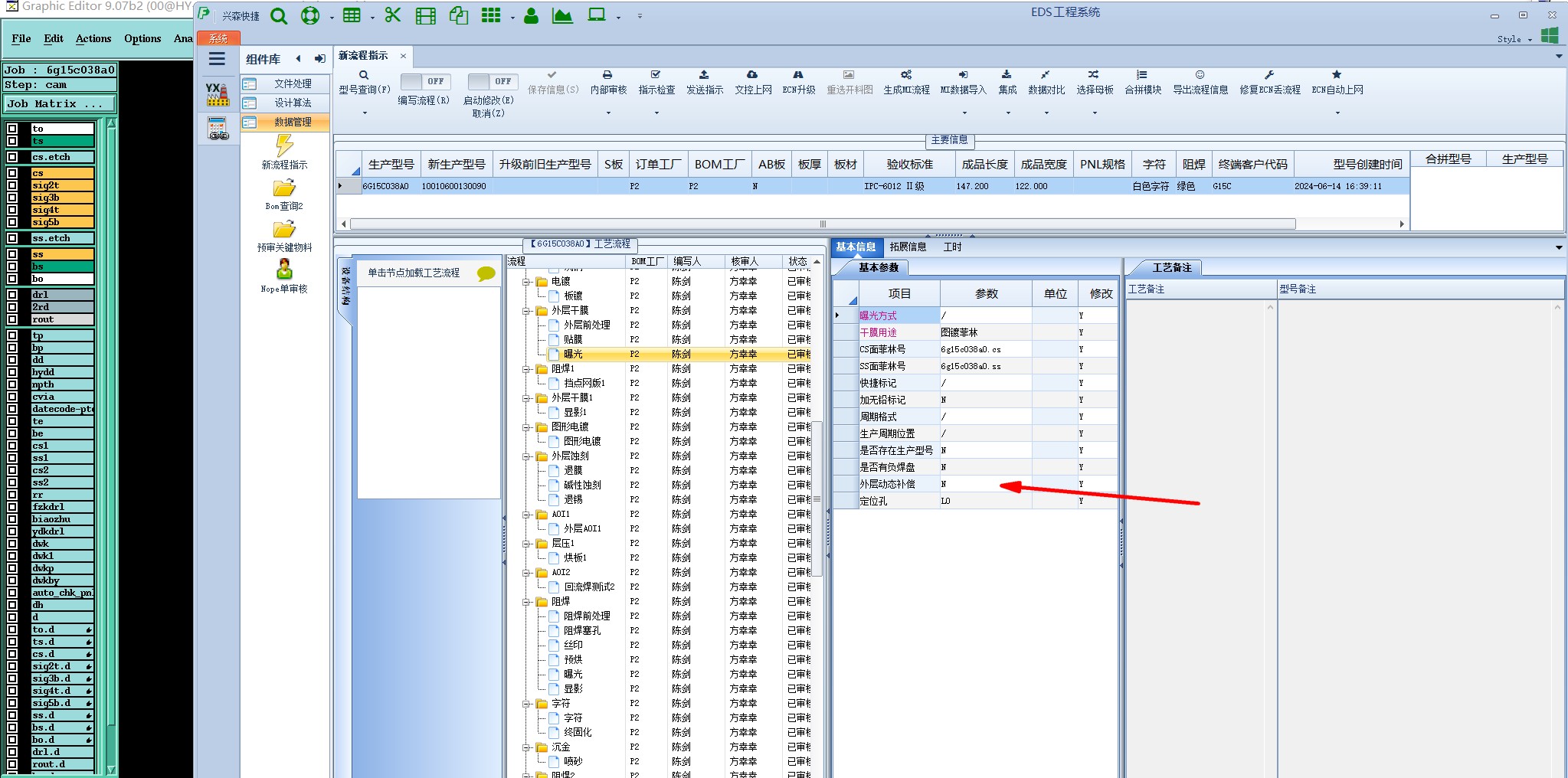Click the calculator icon in the left sidebar
1568x778 pixels.
(218, 129)
